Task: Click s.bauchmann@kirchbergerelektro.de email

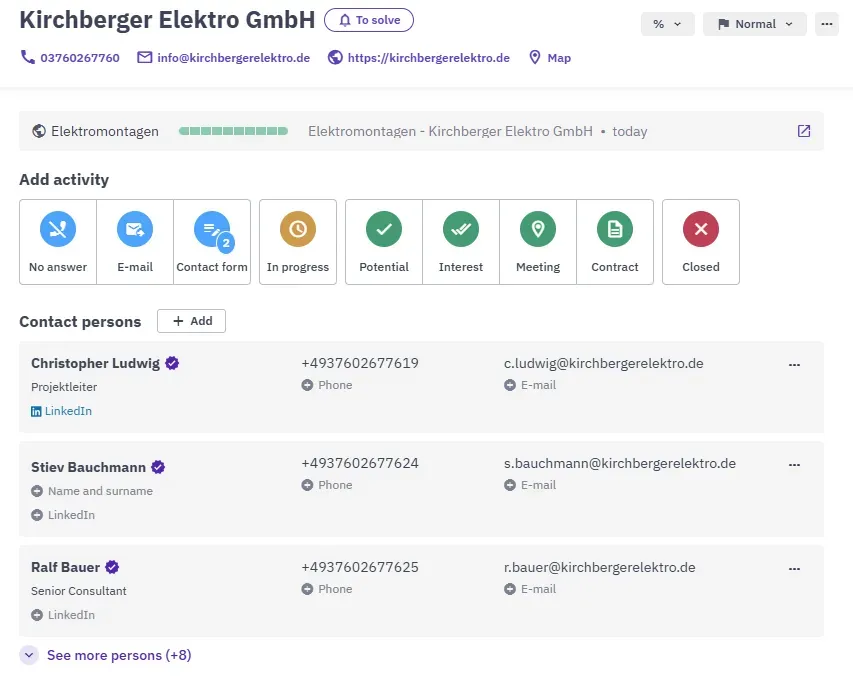Action: pos(620,463)
